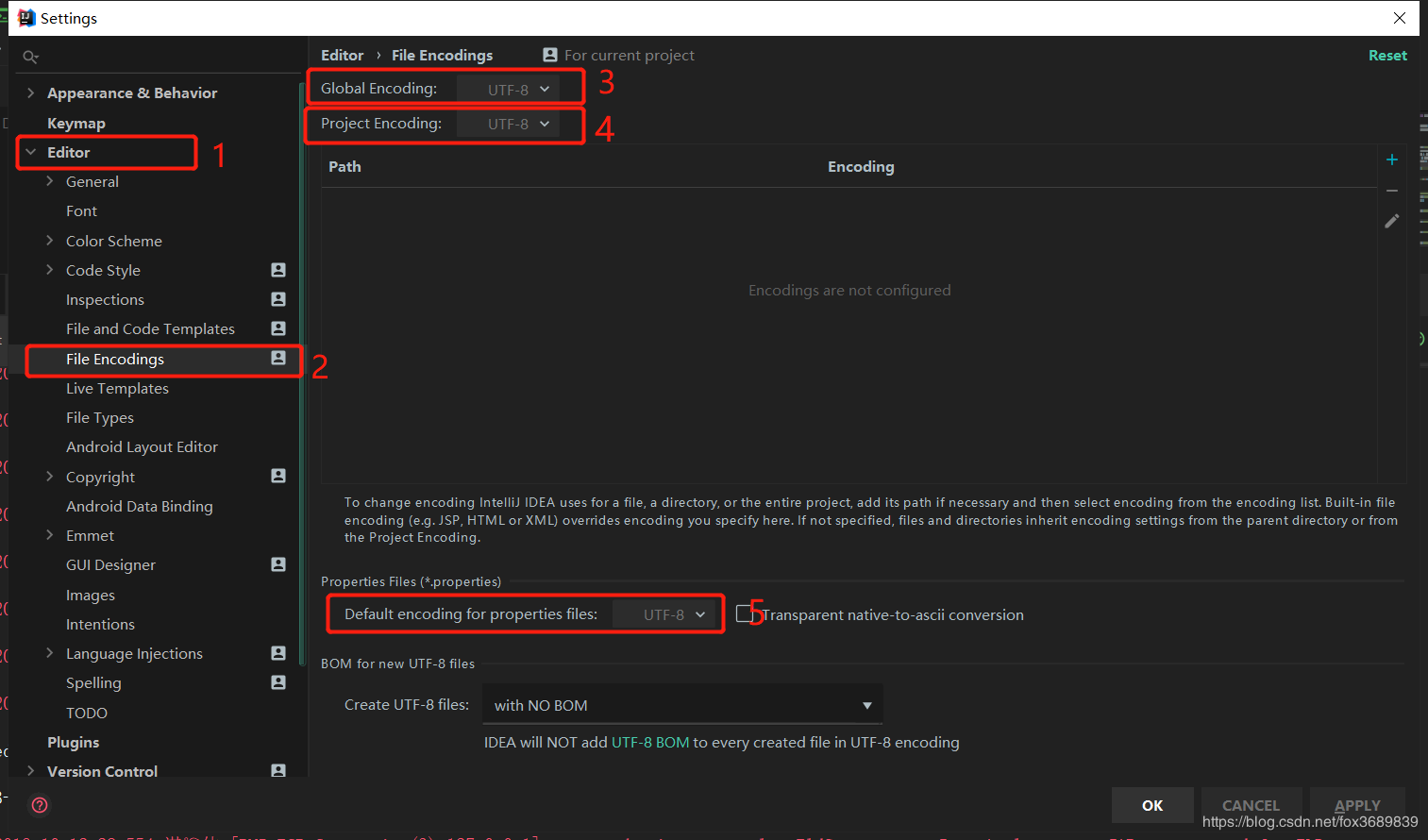Image resolution: width=1428 pixels, height=840 pixels.
Task: Open File Types settings
Action: (100, 417)
